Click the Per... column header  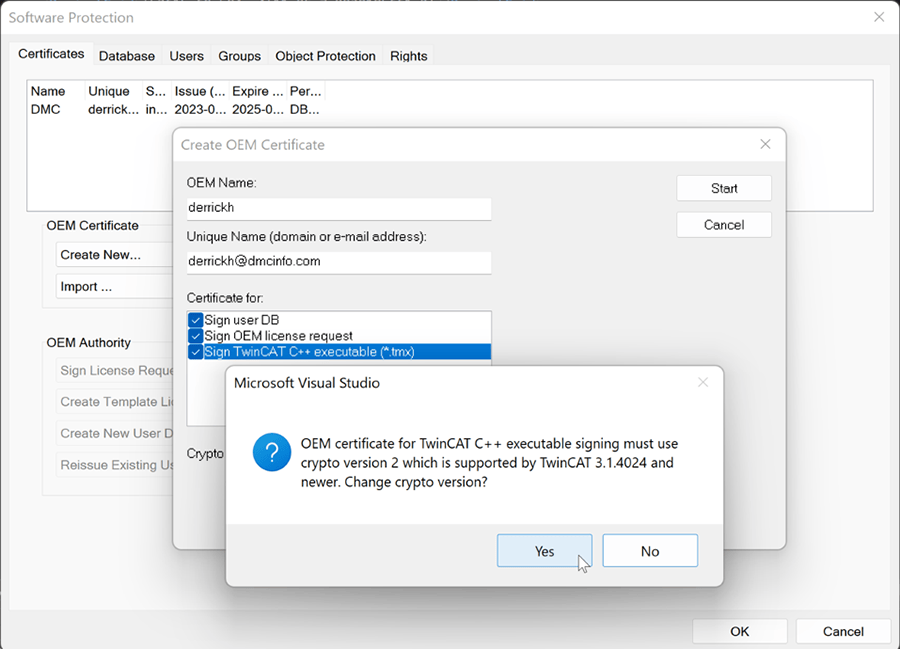tap(305, 91)
